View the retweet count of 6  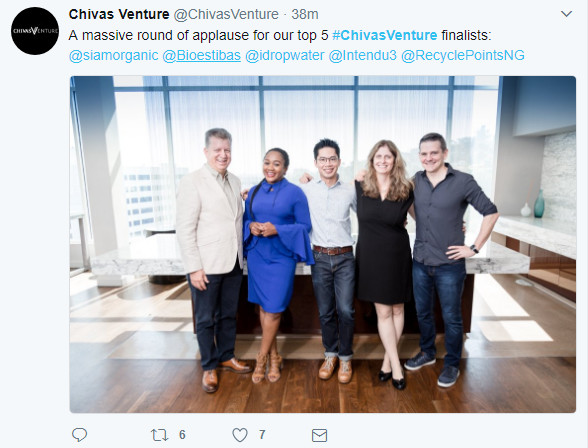(x=182, y=435)
